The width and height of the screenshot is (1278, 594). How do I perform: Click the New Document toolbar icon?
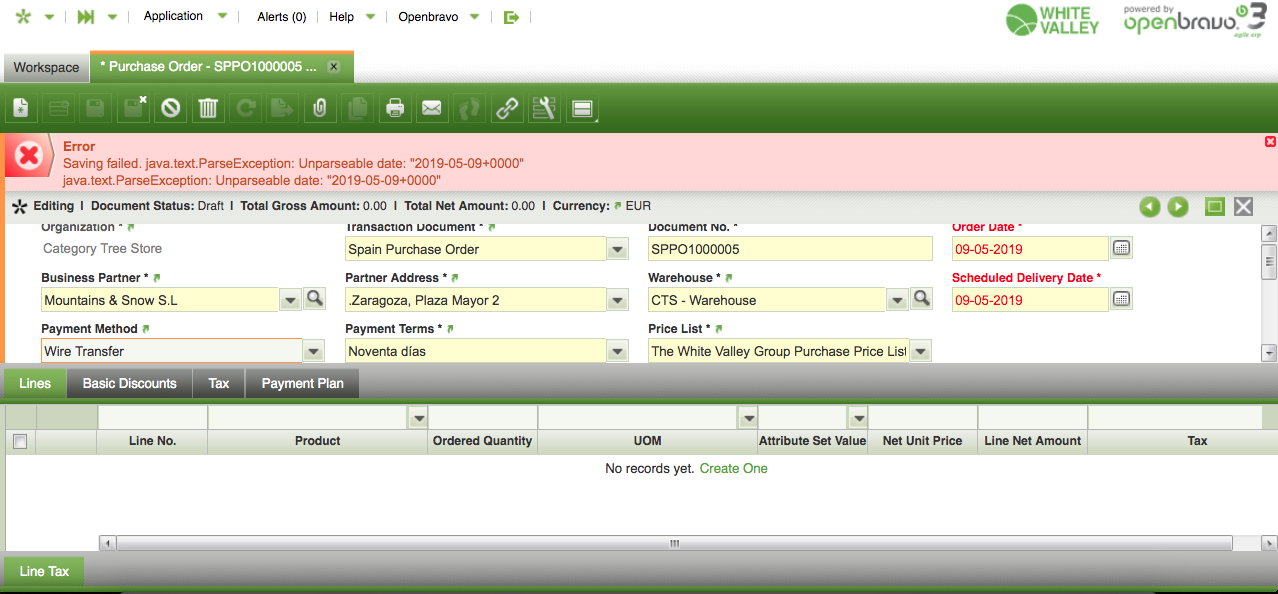point(21,108)
